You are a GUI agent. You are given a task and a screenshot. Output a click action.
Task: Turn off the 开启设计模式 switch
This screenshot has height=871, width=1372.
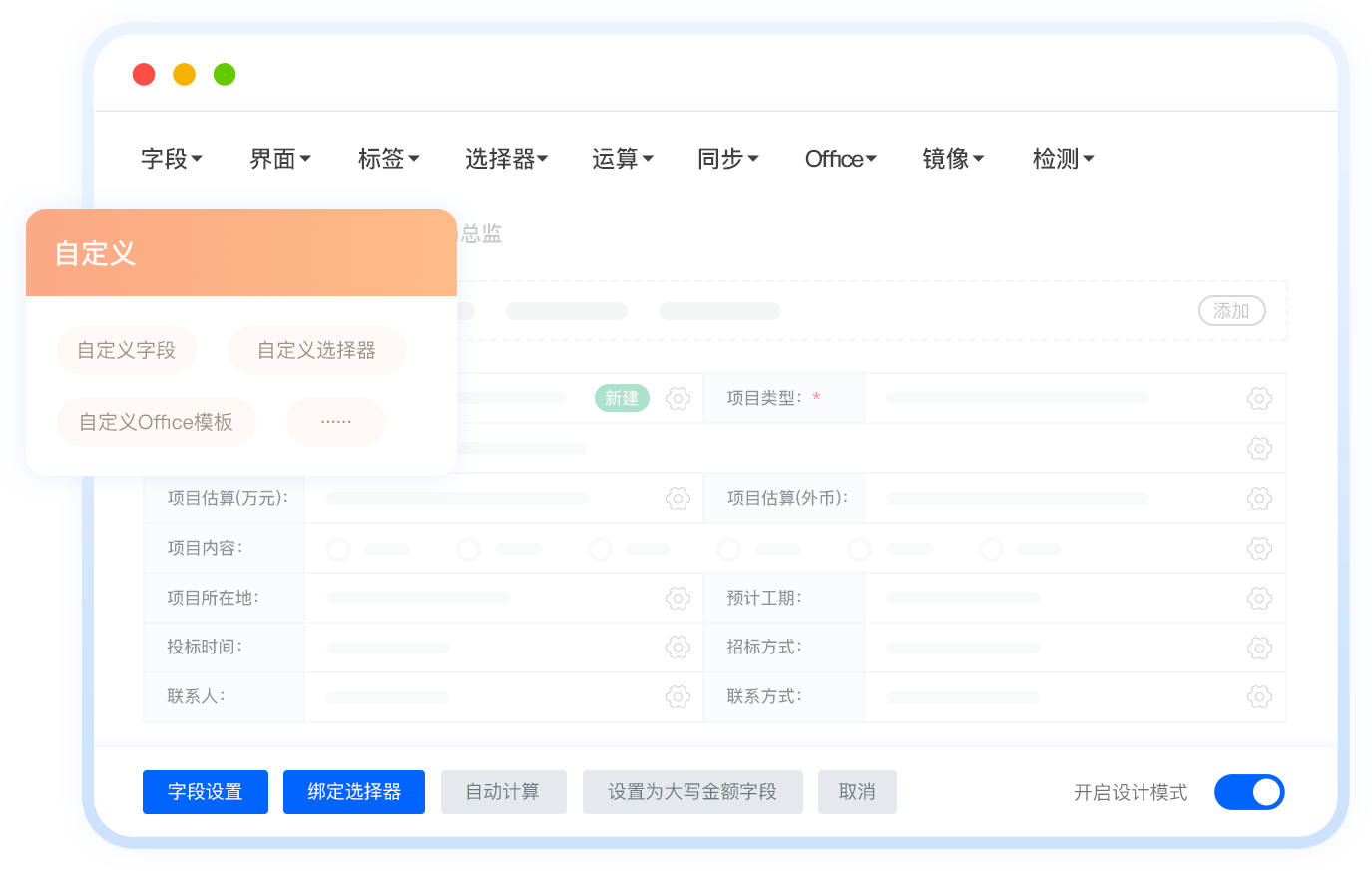pyautogui.click(x=1248, y=792)
